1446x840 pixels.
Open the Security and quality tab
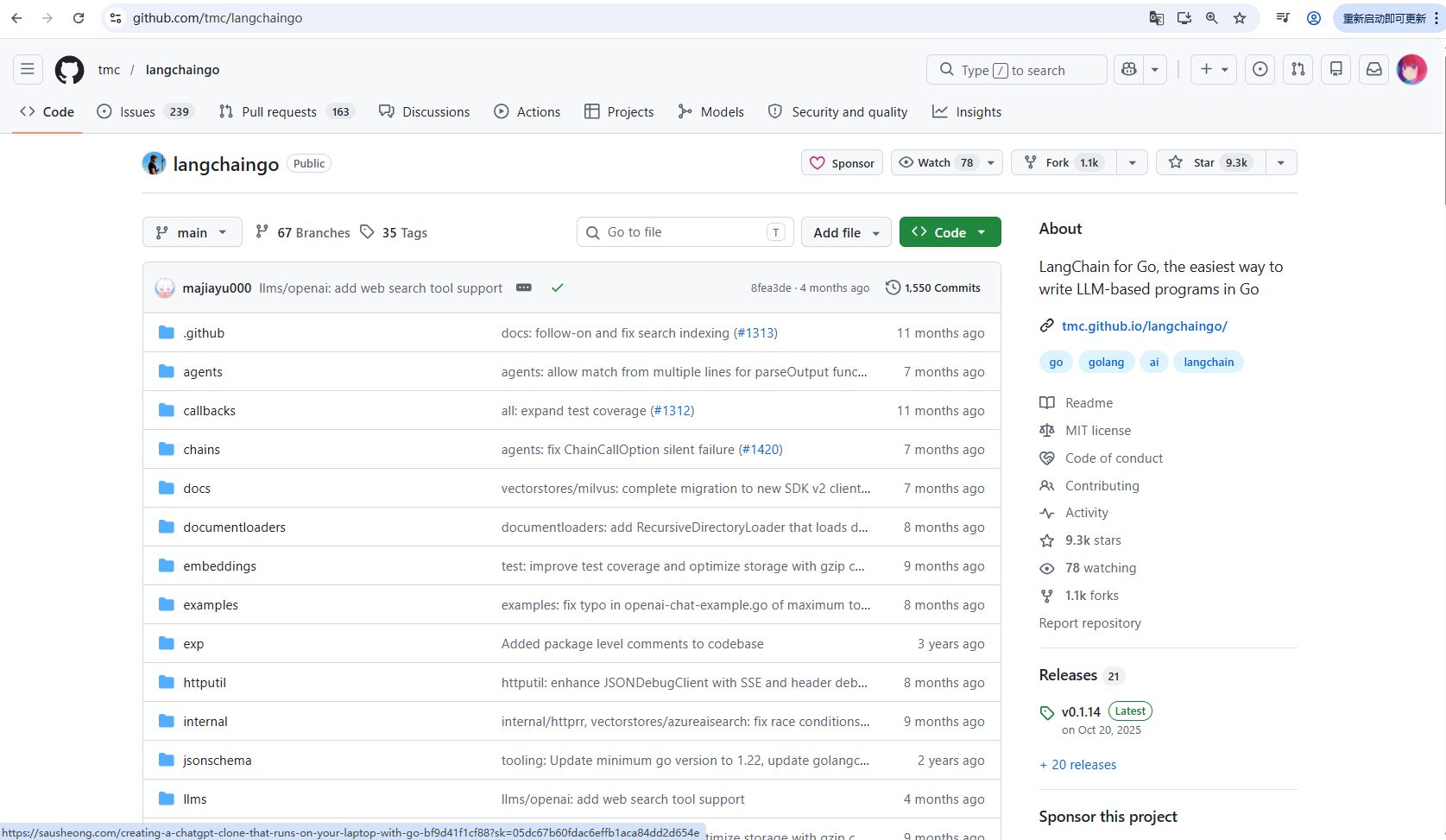tap(837, 112)
